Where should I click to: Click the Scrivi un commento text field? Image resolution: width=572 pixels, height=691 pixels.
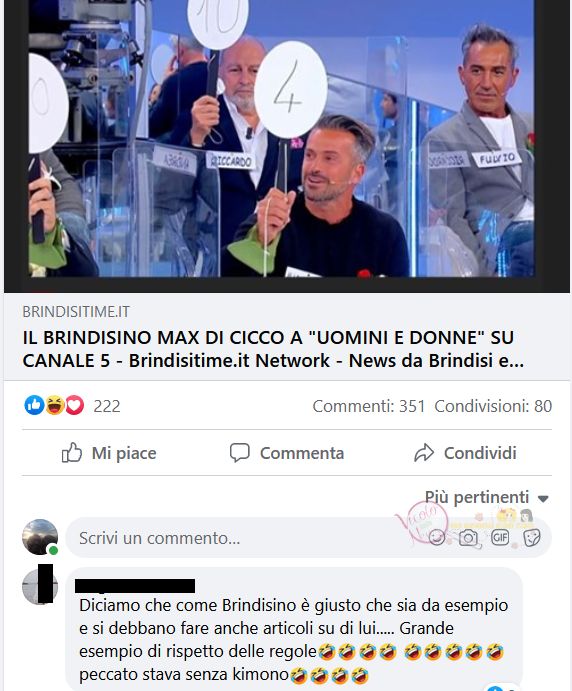[x=247, y=538]
